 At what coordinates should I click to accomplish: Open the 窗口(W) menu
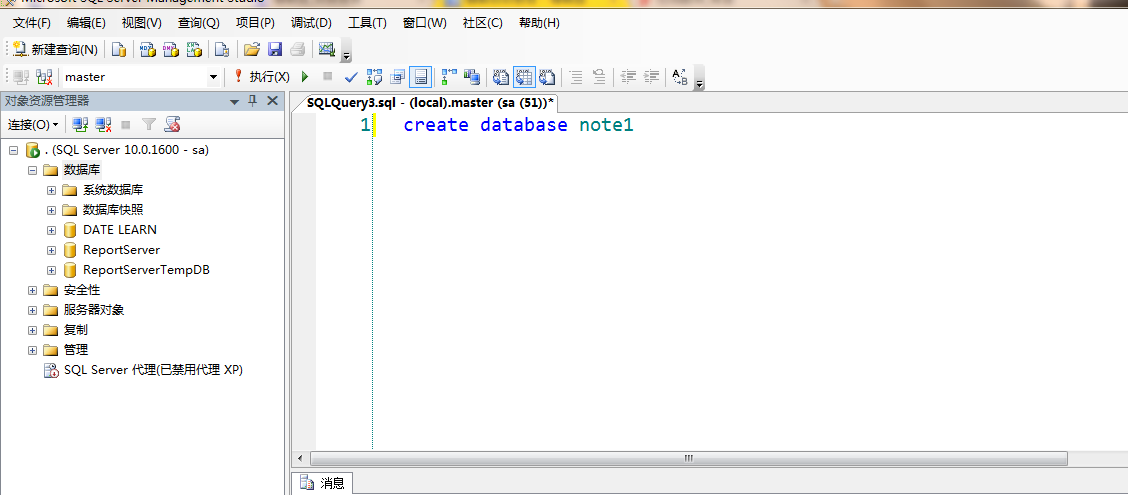click(424, 23)
